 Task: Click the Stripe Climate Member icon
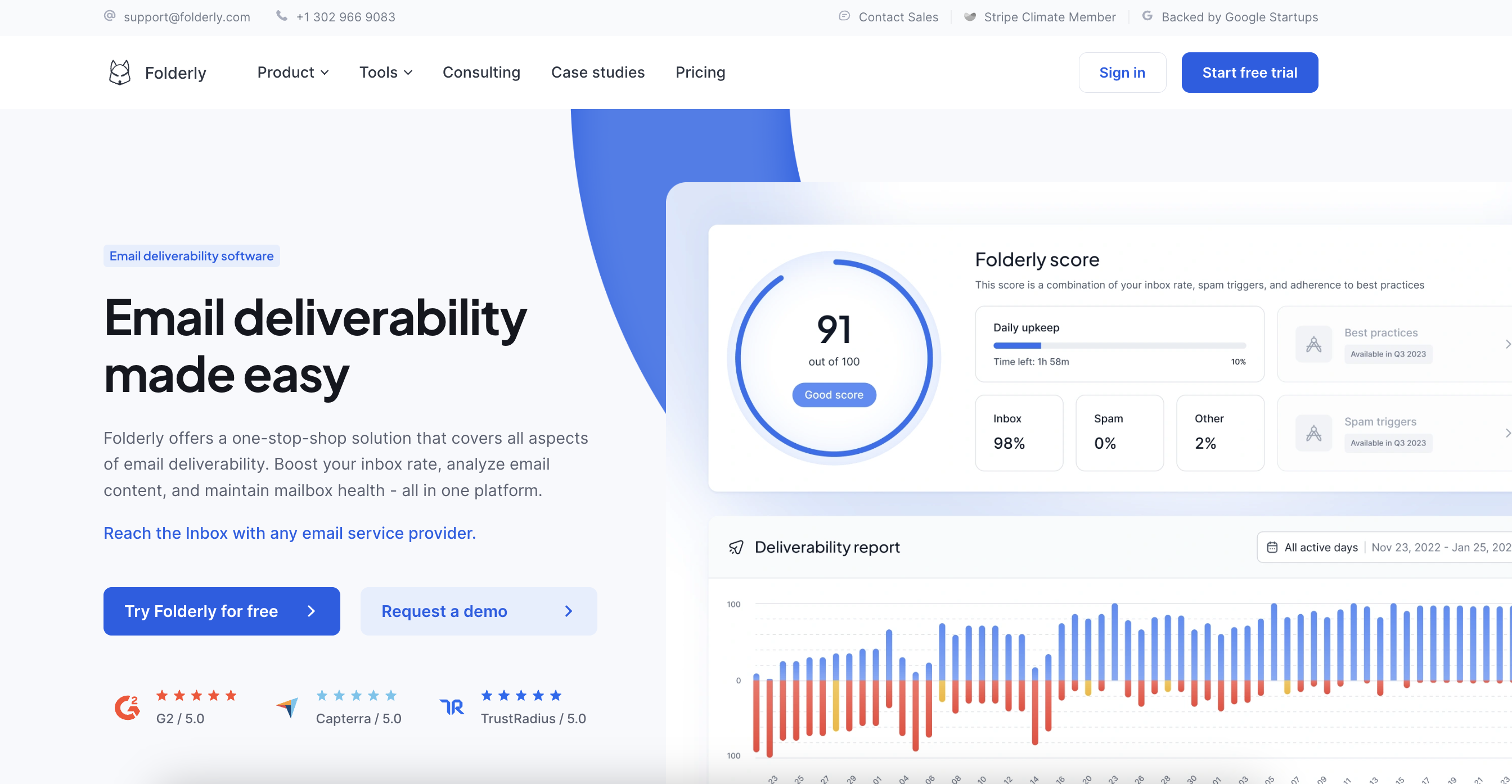(968, 17)
